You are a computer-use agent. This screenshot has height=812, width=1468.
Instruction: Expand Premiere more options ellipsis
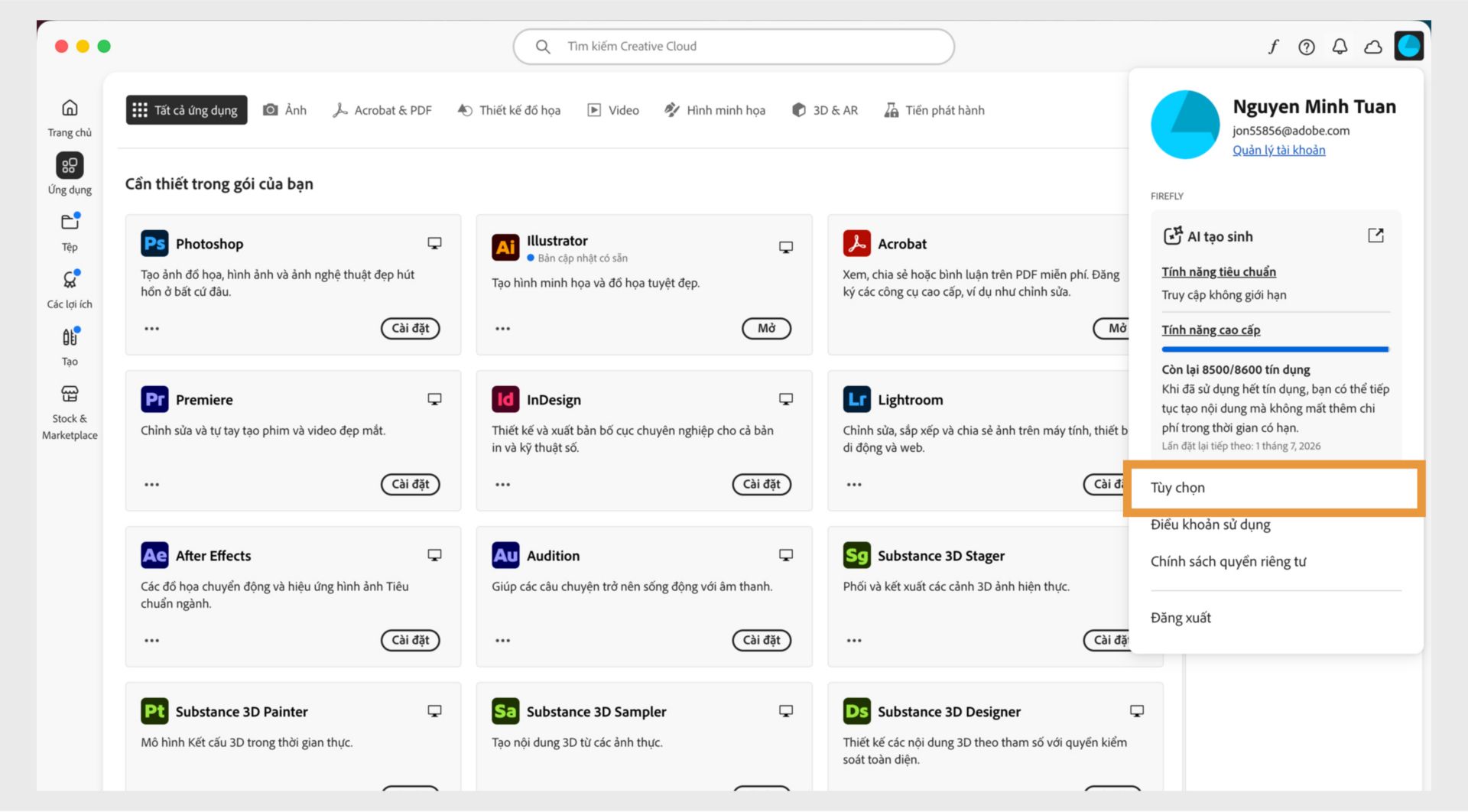click(151, 485)
